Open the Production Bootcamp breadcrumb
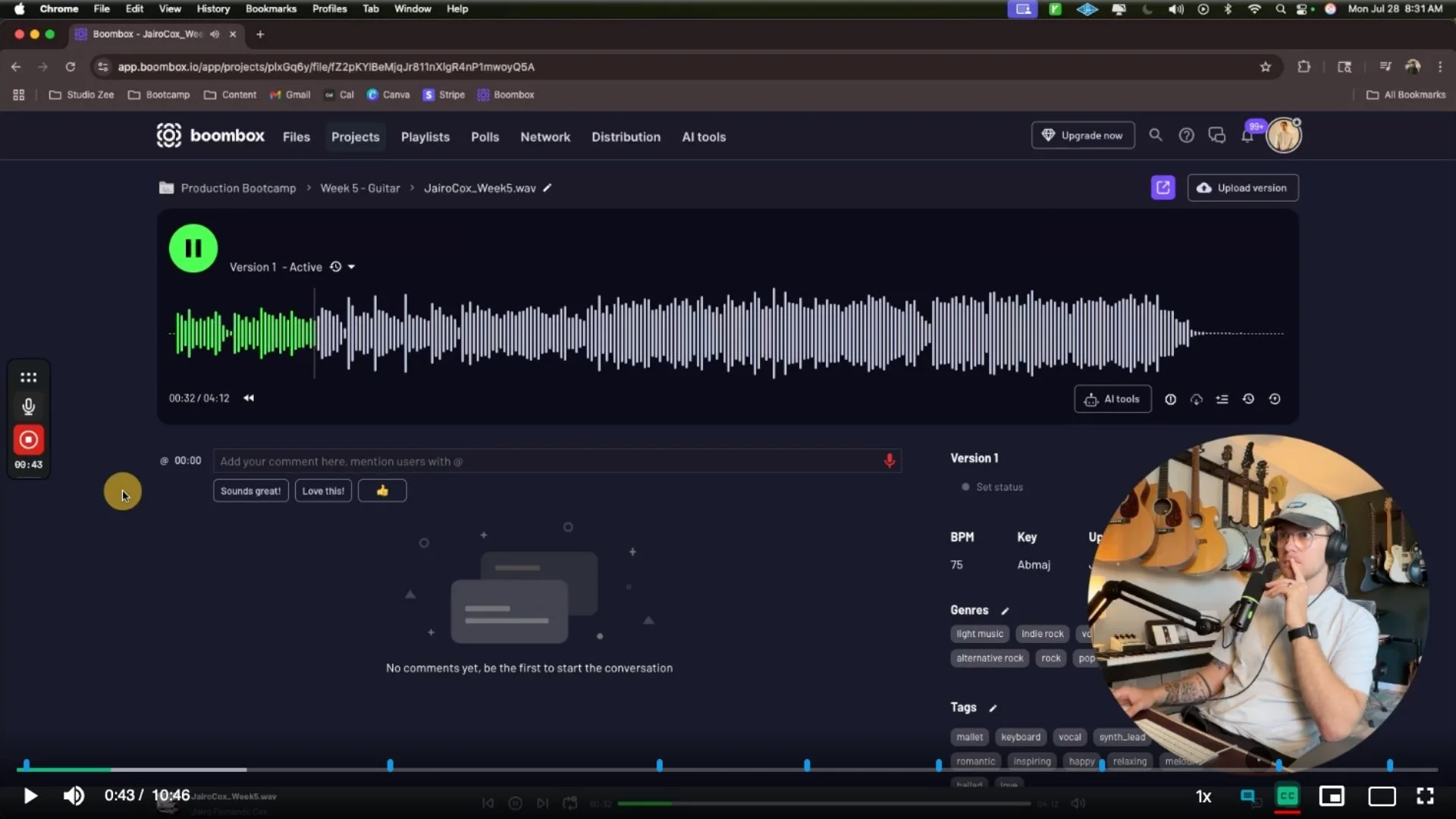 pos(238,188)
